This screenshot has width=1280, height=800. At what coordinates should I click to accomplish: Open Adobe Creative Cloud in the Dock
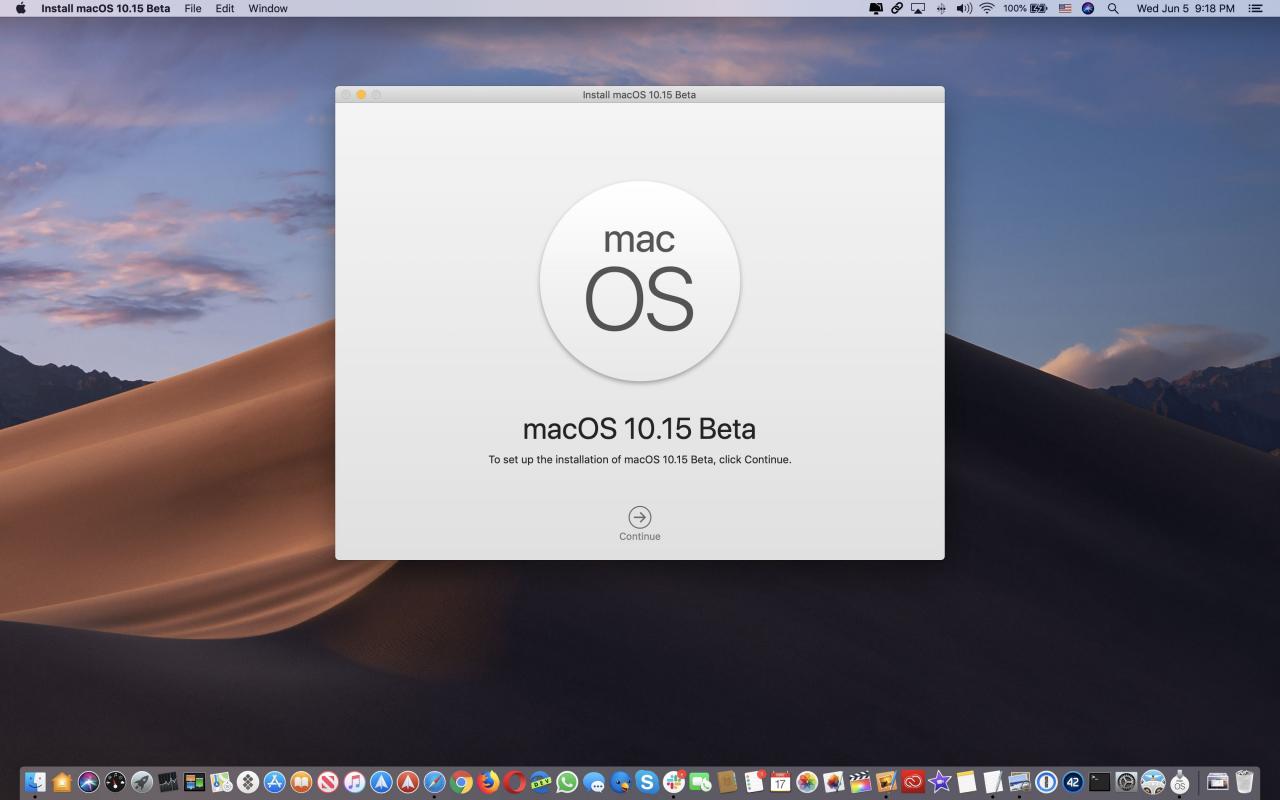click(x=913, y=782)
